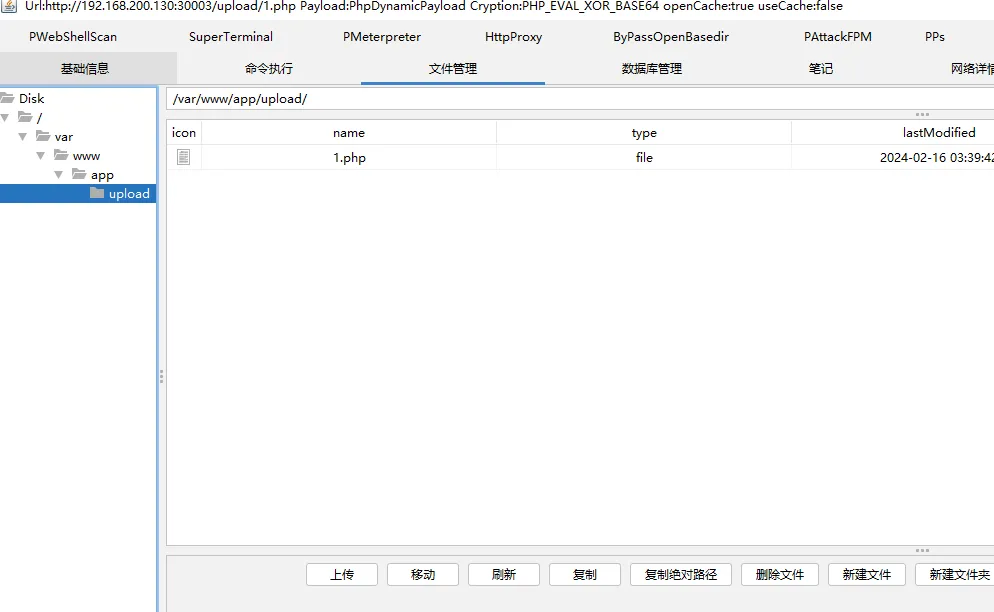Sort files by lastModified column header
This screenshot has height=612, width=994.
[938, 132]
